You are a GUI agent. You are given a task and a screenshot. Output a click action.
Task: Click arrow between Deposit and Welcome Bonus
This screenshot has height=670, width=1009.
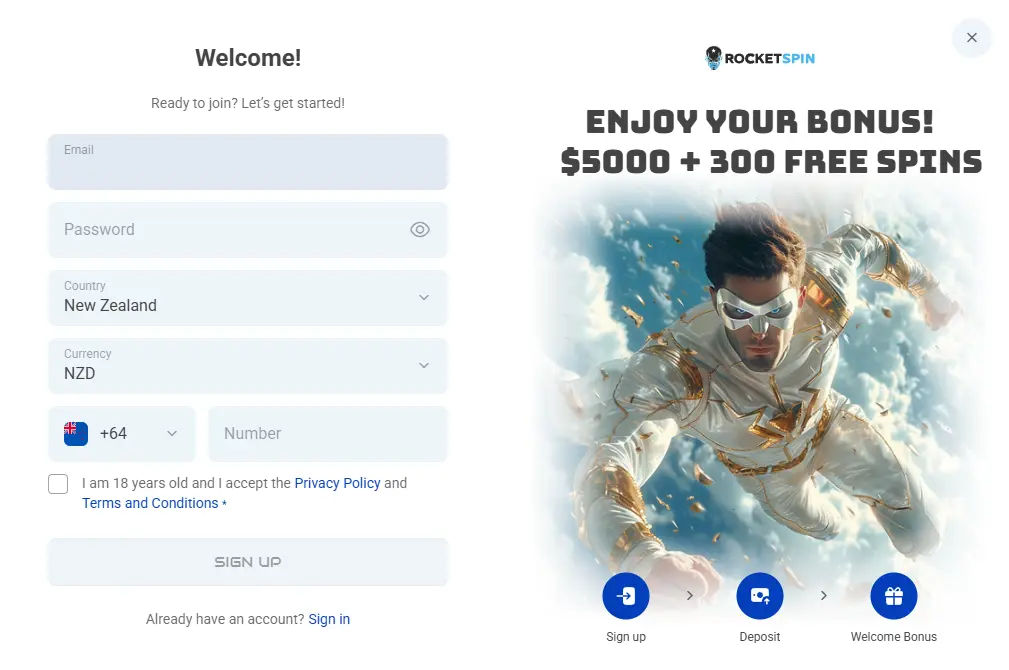[824, 595]
